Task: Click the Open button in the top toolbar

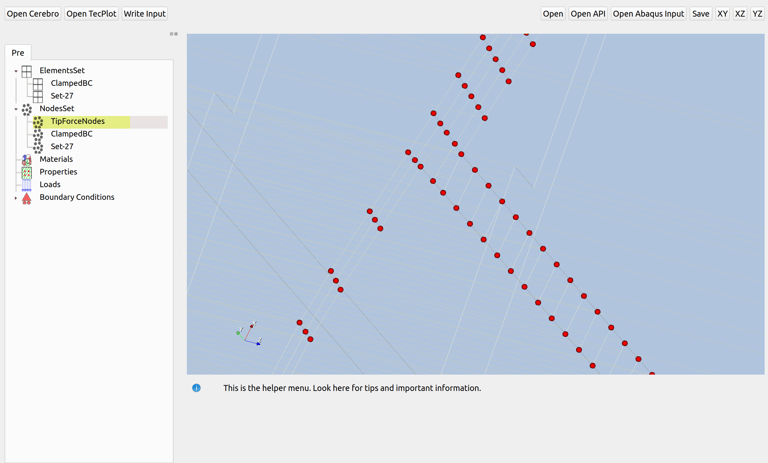Action: [x=553, y=14]
